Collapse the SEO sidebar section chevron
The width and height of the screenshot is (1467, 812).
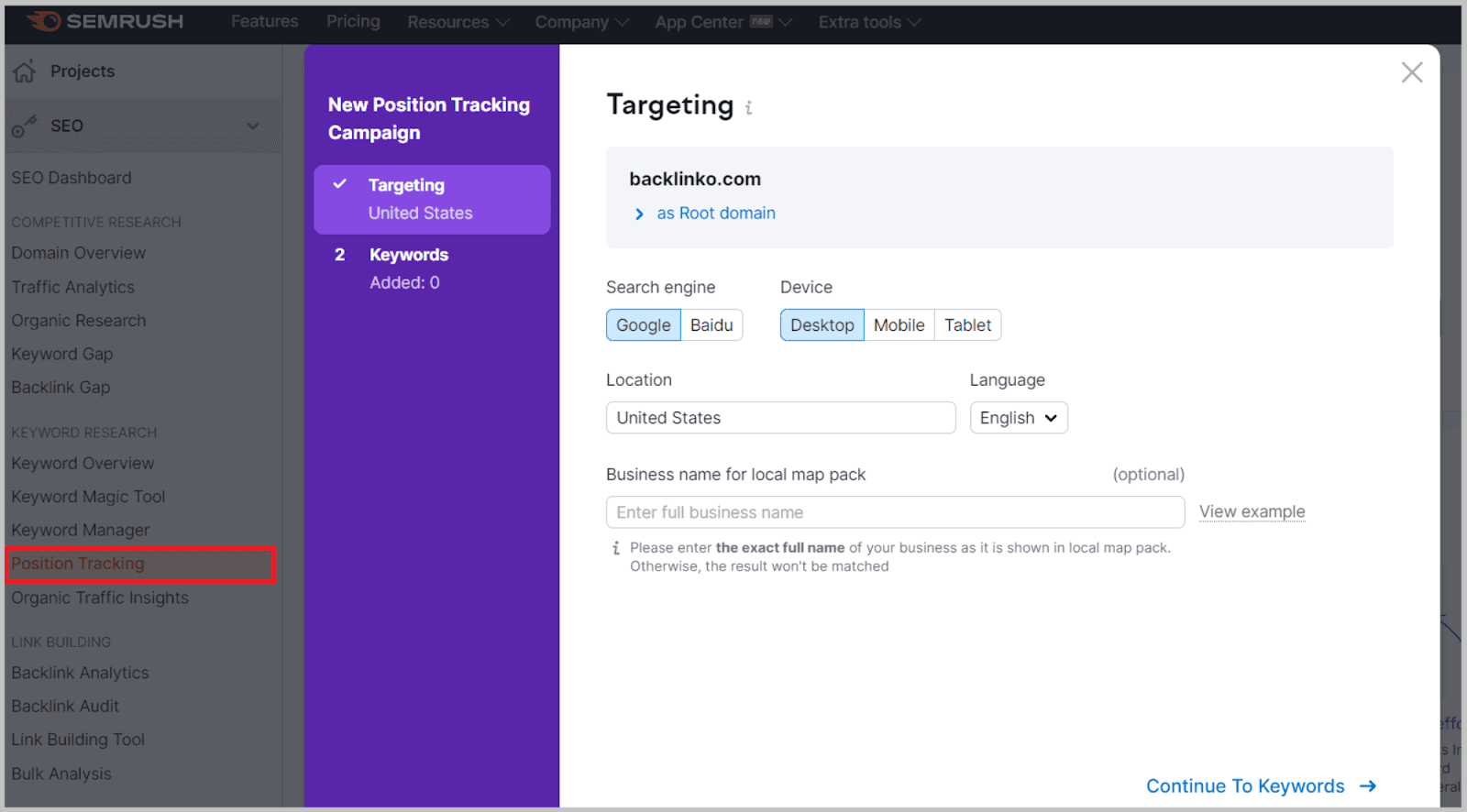253,126
